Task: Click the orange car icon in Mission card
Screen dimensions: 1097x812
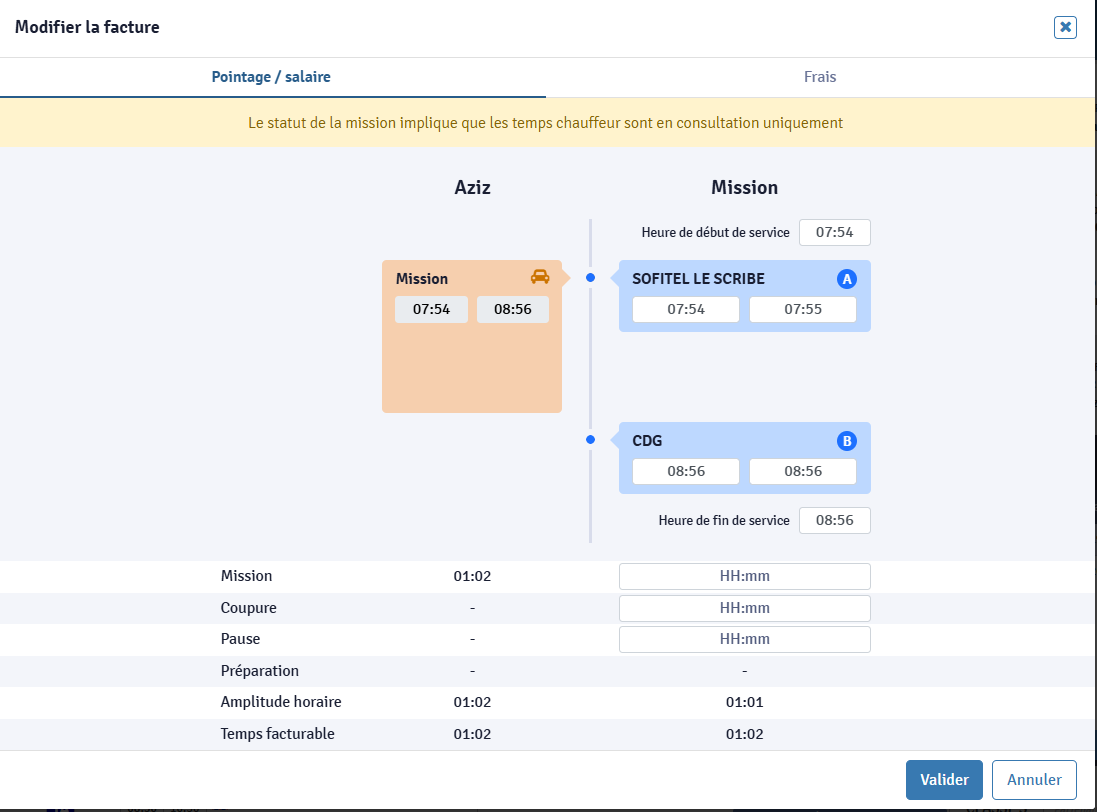Action: 539,277
